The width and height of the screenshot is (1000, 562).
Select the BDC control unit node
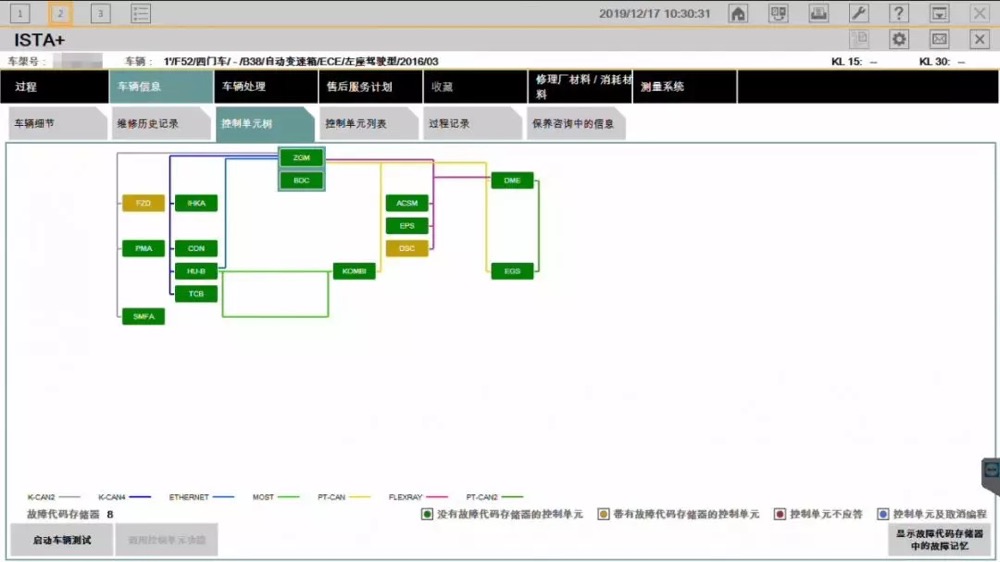tap(301, 181)
